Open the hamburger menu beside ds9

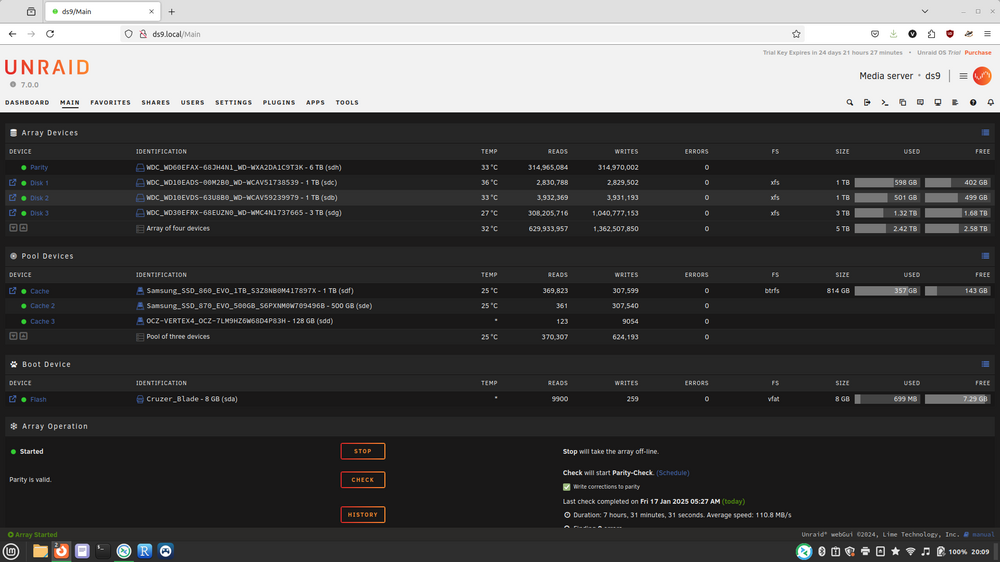pos(963,76)
